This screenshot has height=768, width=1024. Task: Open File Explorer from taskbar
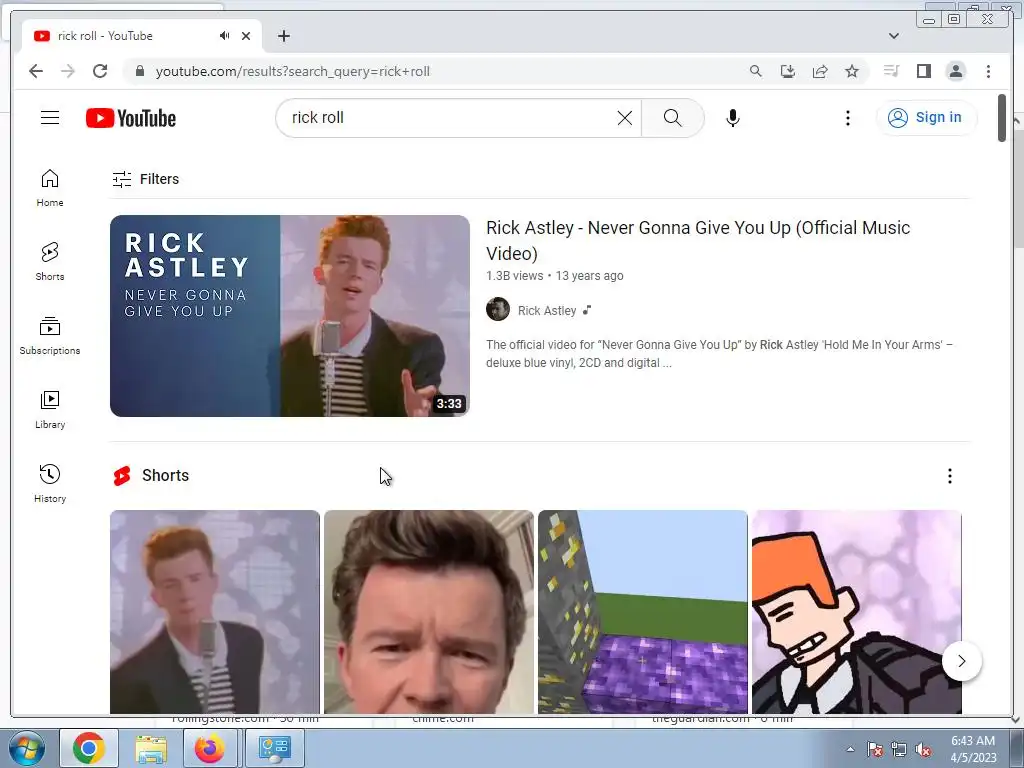pos(150,748)
